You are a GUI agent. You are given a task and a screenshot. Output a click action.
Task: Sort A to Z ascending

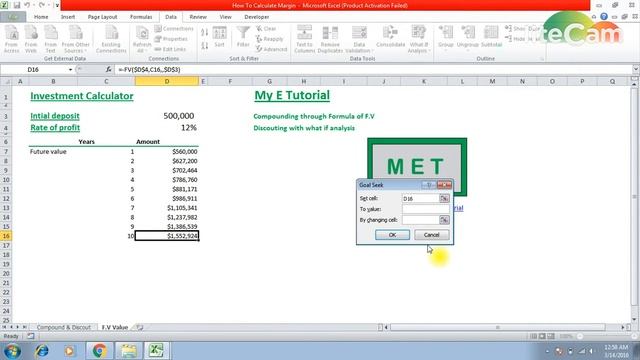pos(204,32)
